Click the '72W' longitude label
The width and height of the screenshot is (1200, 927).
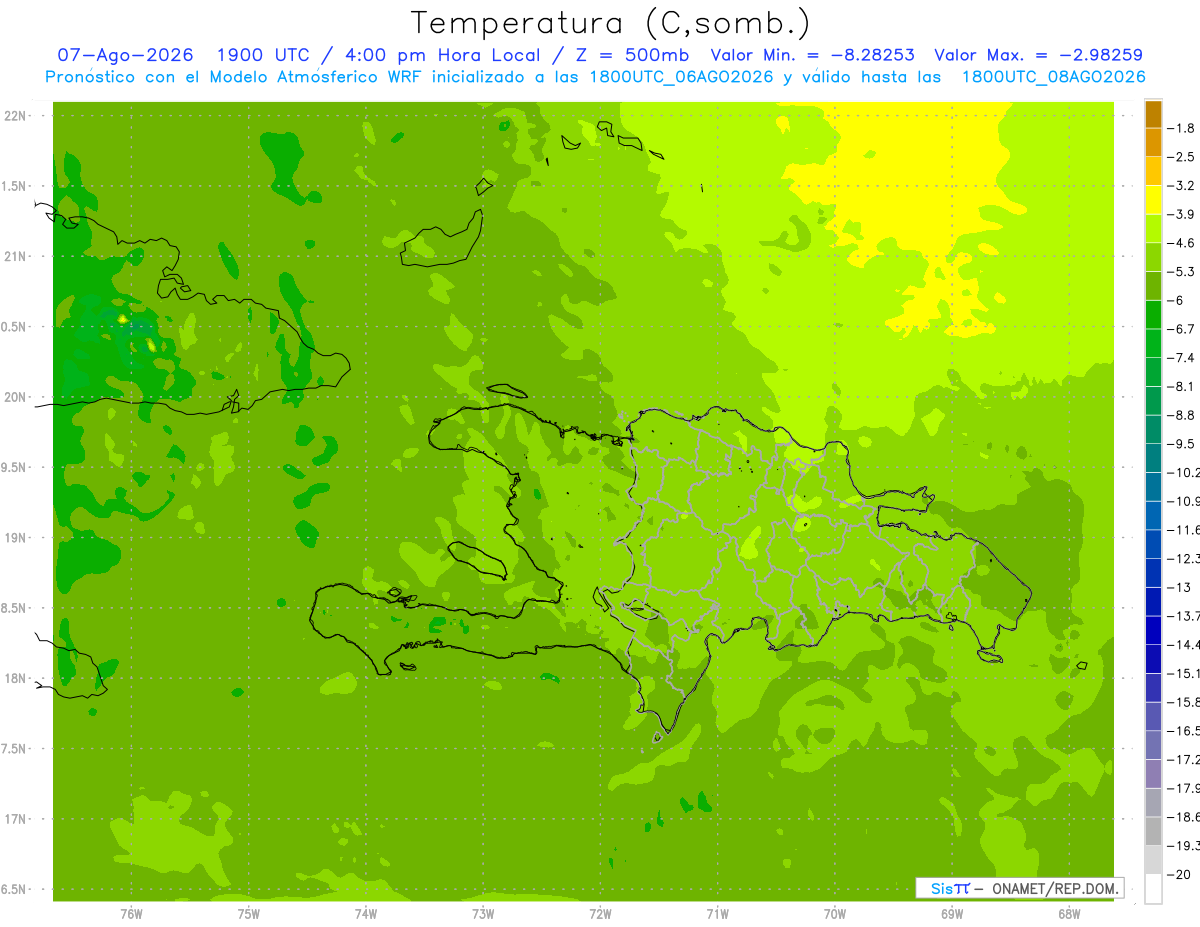point(600,914)
